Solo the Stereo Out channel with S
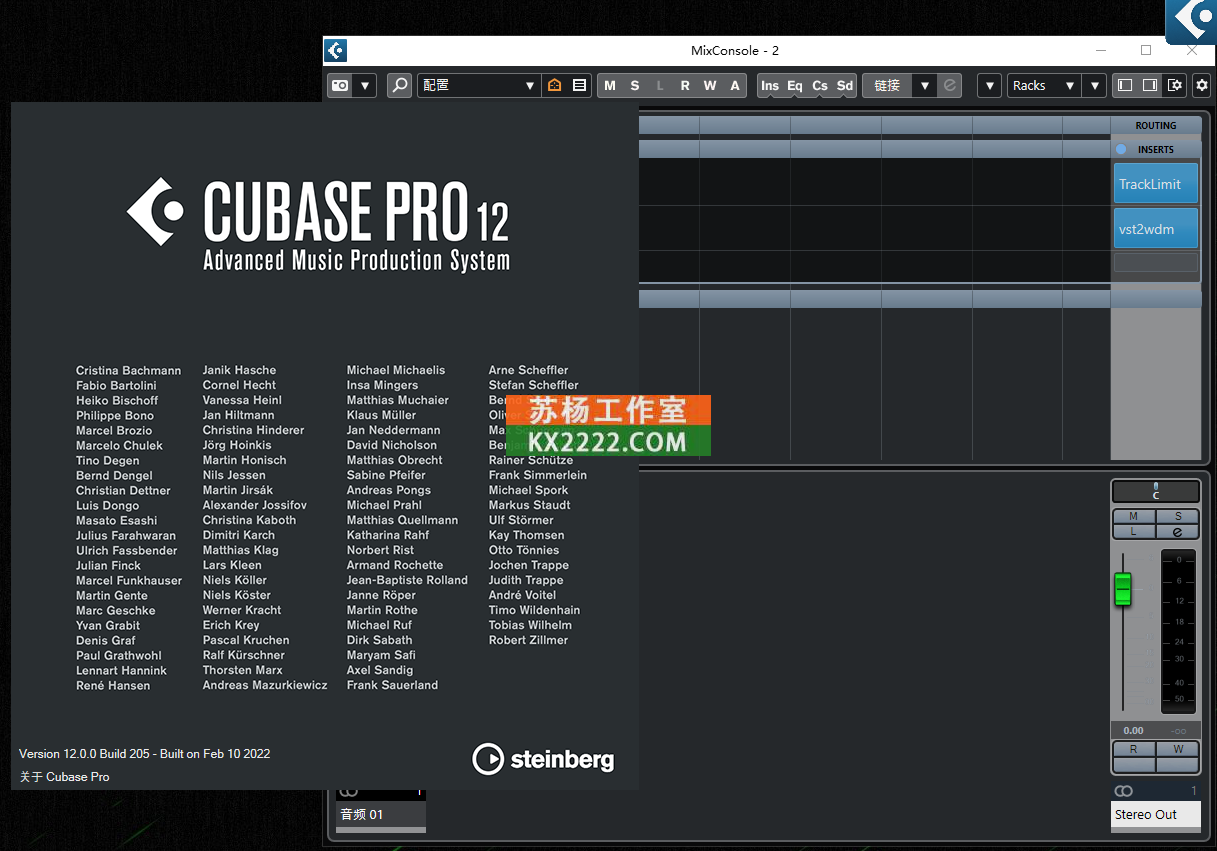The width and height of the screenshot is (1217, 851). [x=1178, y=516]
